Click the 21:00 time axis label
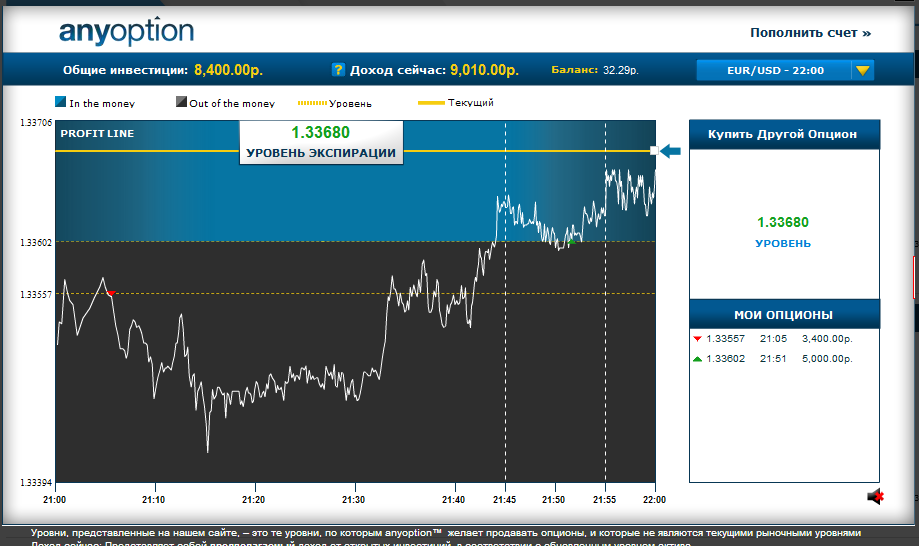 tap(54, 500)
